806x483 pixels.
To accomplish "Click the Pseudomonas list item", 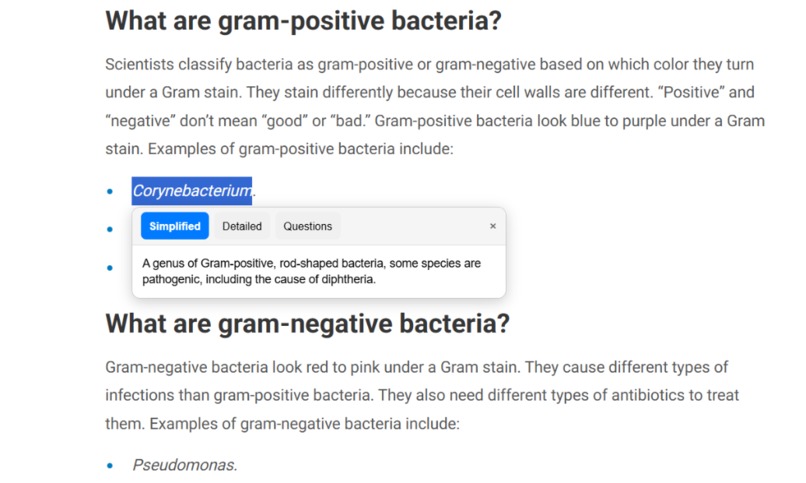I will pyautogui.click(x=185, y=465).
